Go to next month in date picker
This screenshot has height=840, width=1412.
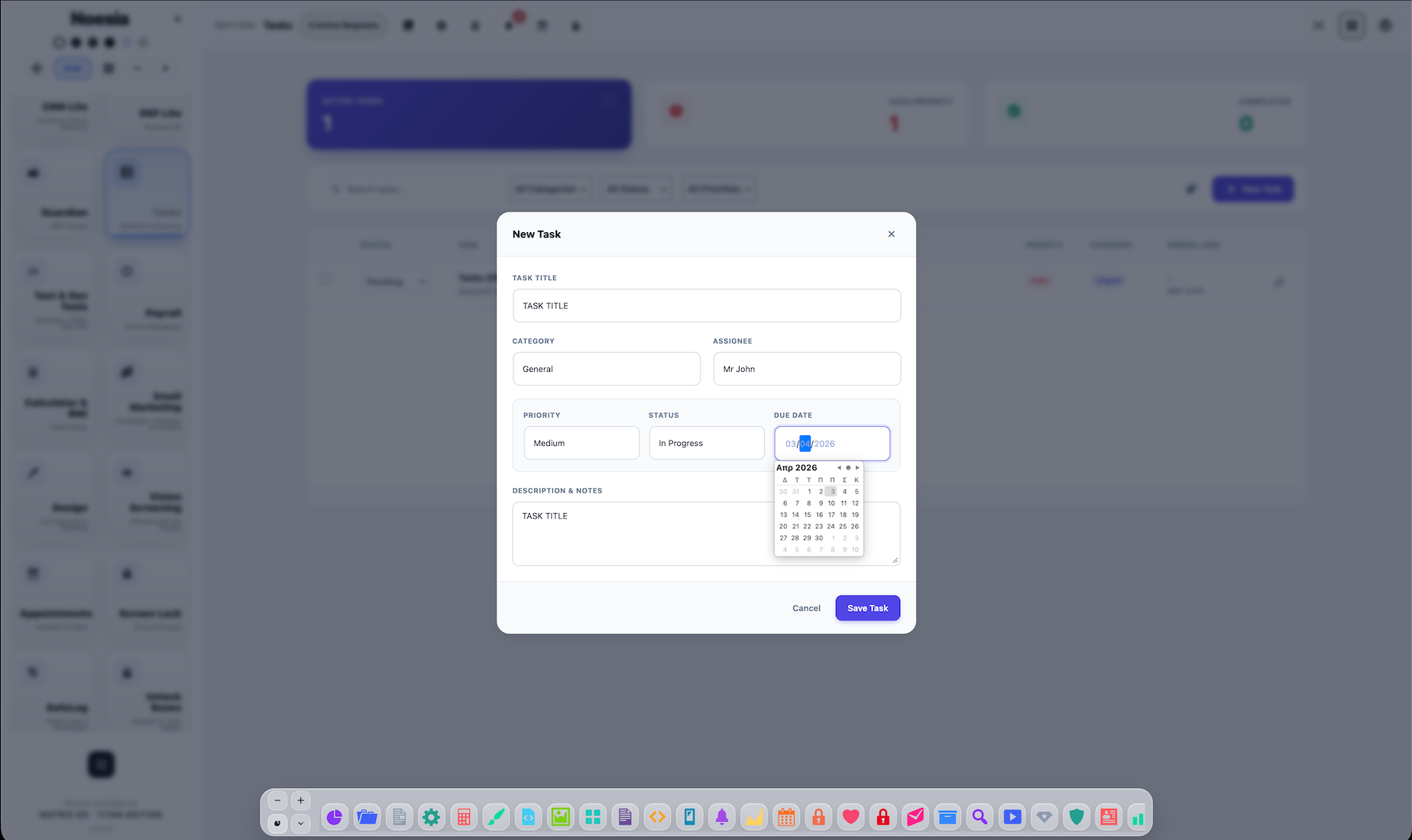pos(857,468)
